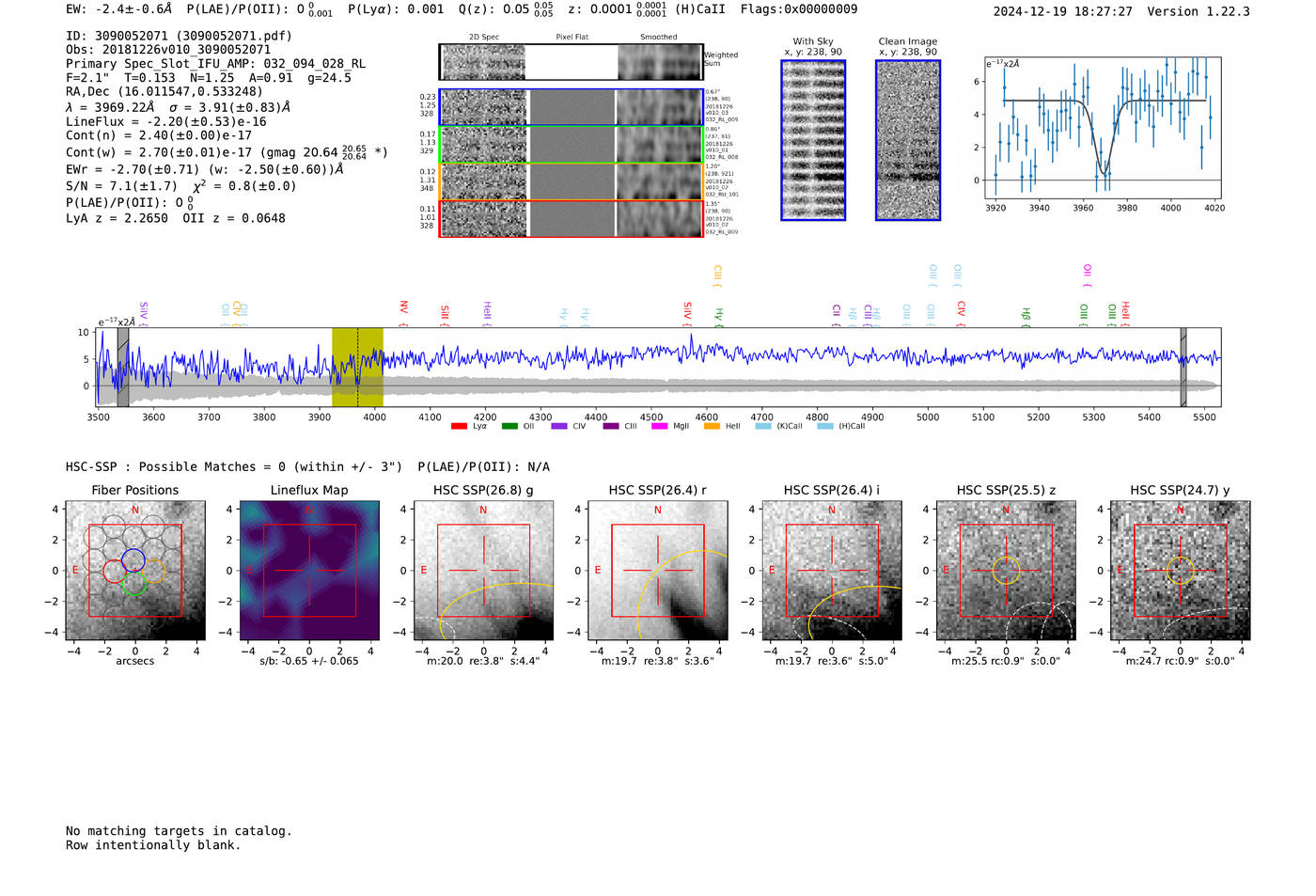Open the HSC SSP(24.7) y cutout
1316x896 pixels.
pyautogui.click(x=1181, y=571)
